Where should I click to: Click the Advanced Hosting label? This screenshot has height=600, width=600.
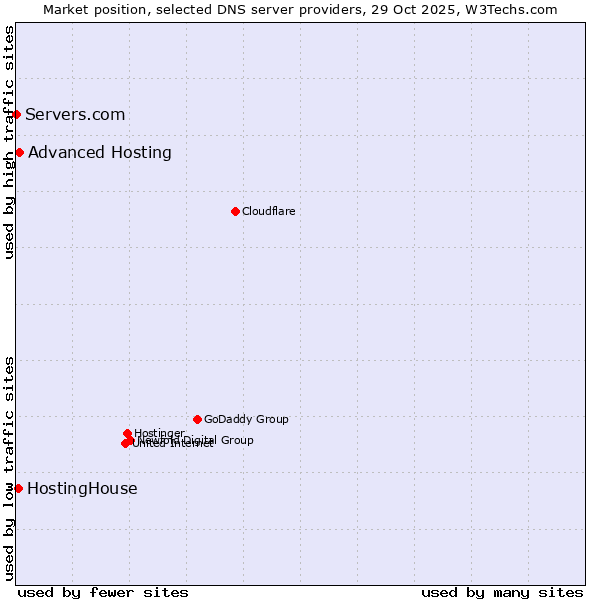click(x=100, y=152)
